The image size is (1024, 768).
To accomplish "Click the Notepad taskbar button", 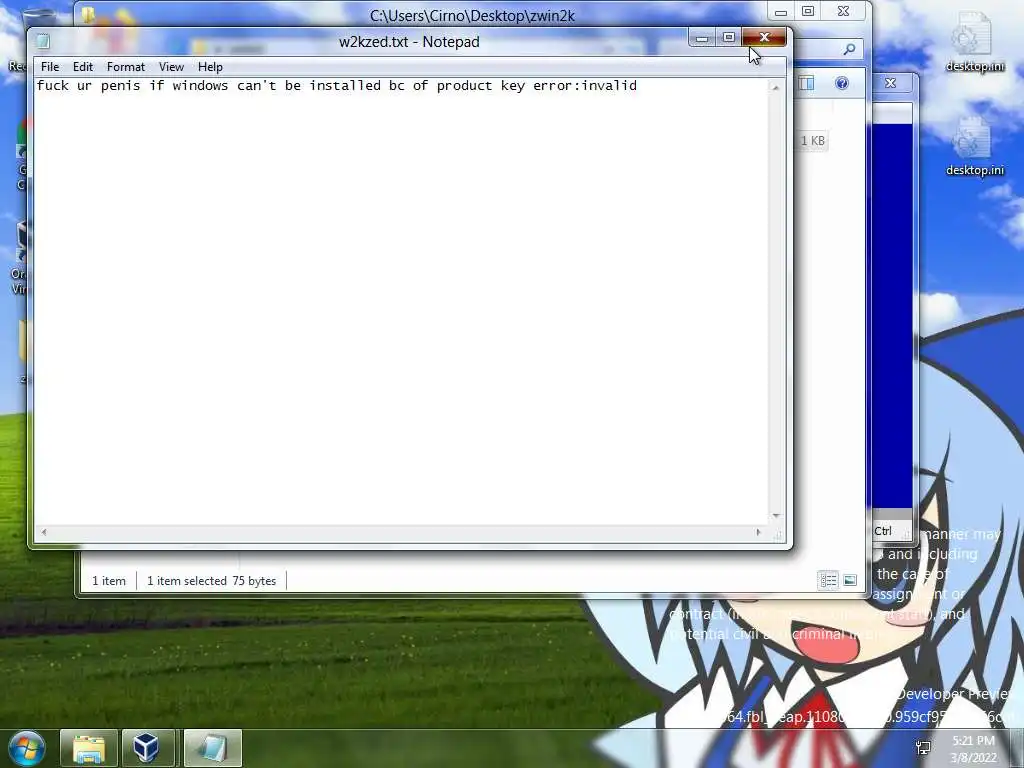I will coord(213,748).
